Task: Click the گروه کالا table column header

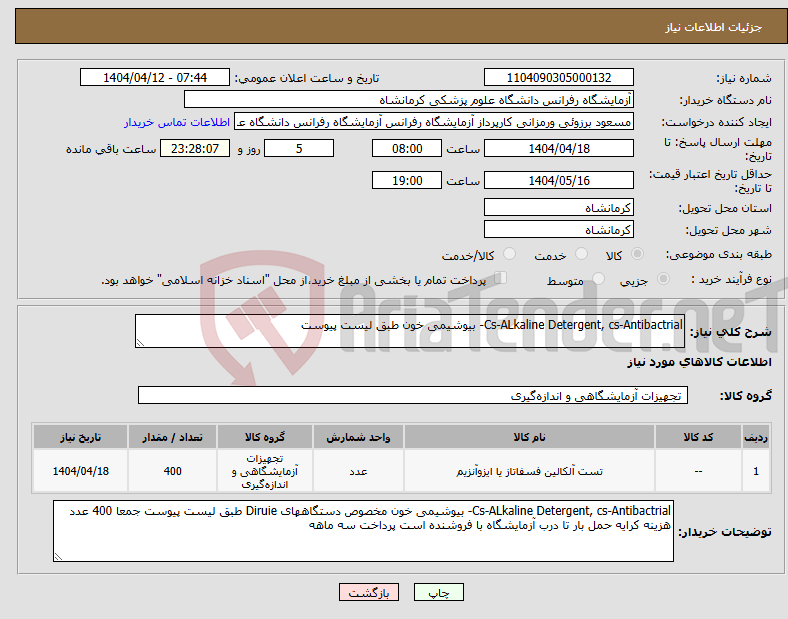Action: (265, 437)
